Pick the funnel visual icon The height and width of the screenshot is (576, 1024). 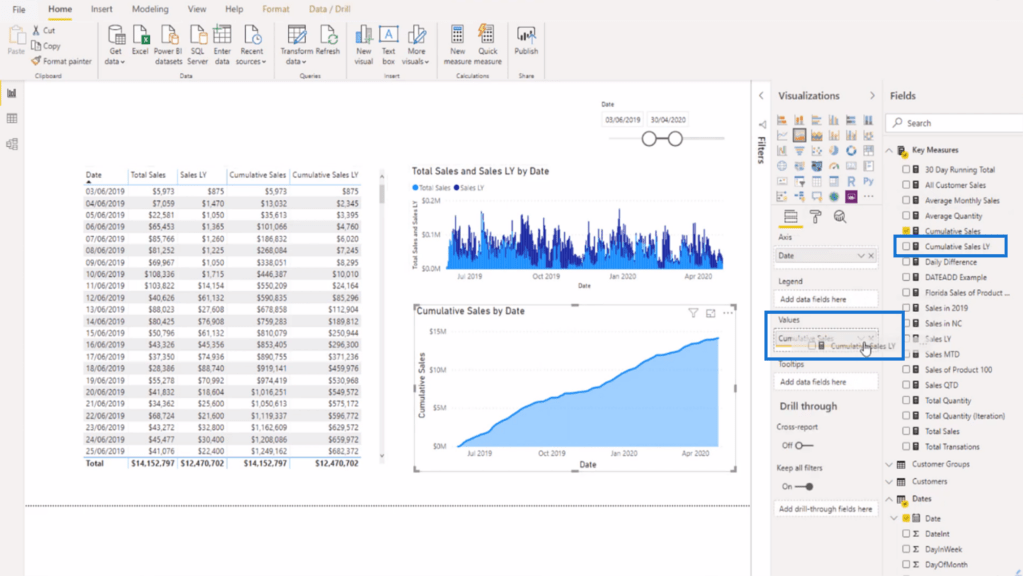point(799,151)
